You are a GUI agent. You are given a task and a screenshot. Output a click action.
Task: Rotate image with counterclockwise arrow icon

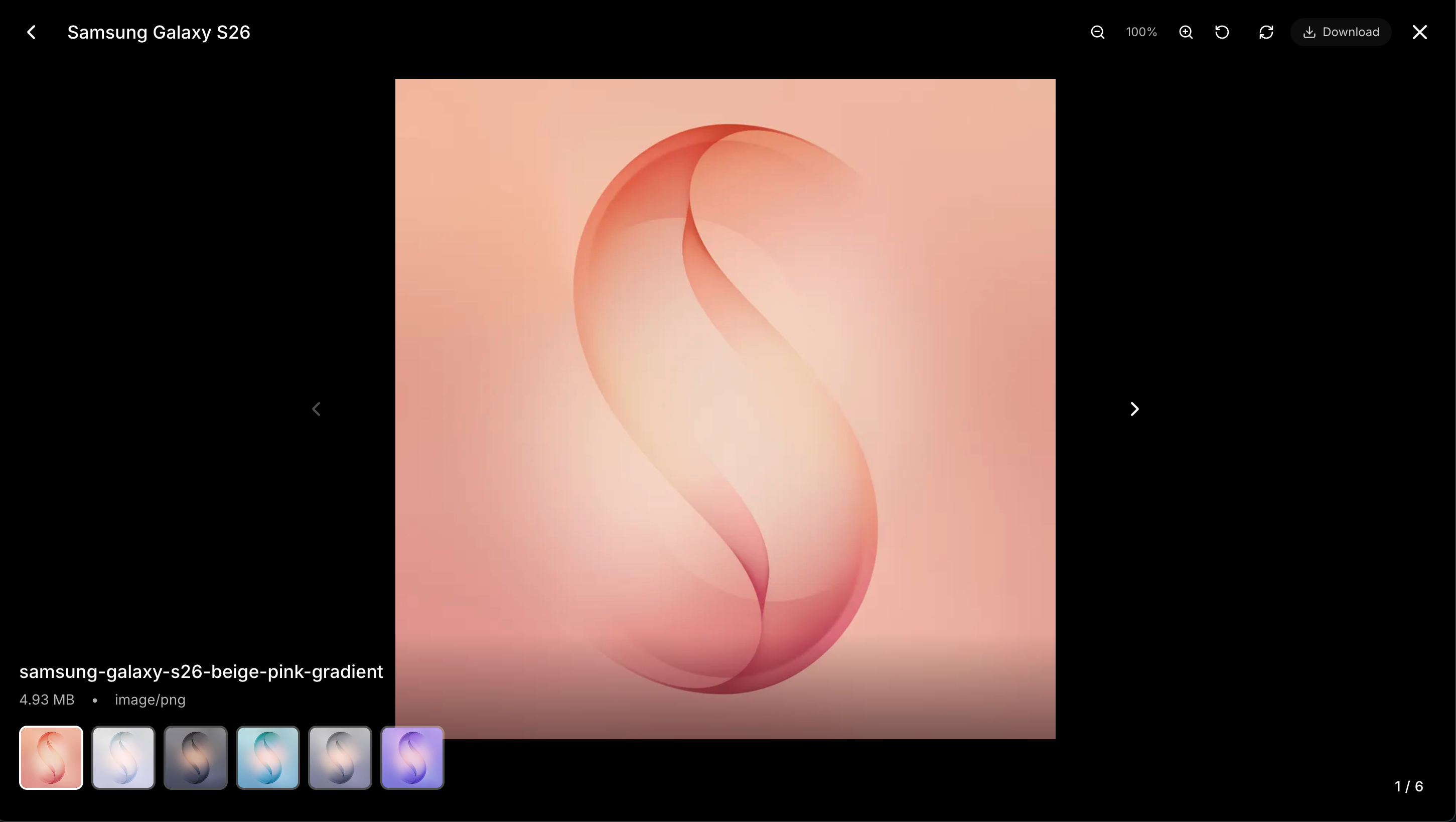pyautogui.click(x=1221, y=32)
